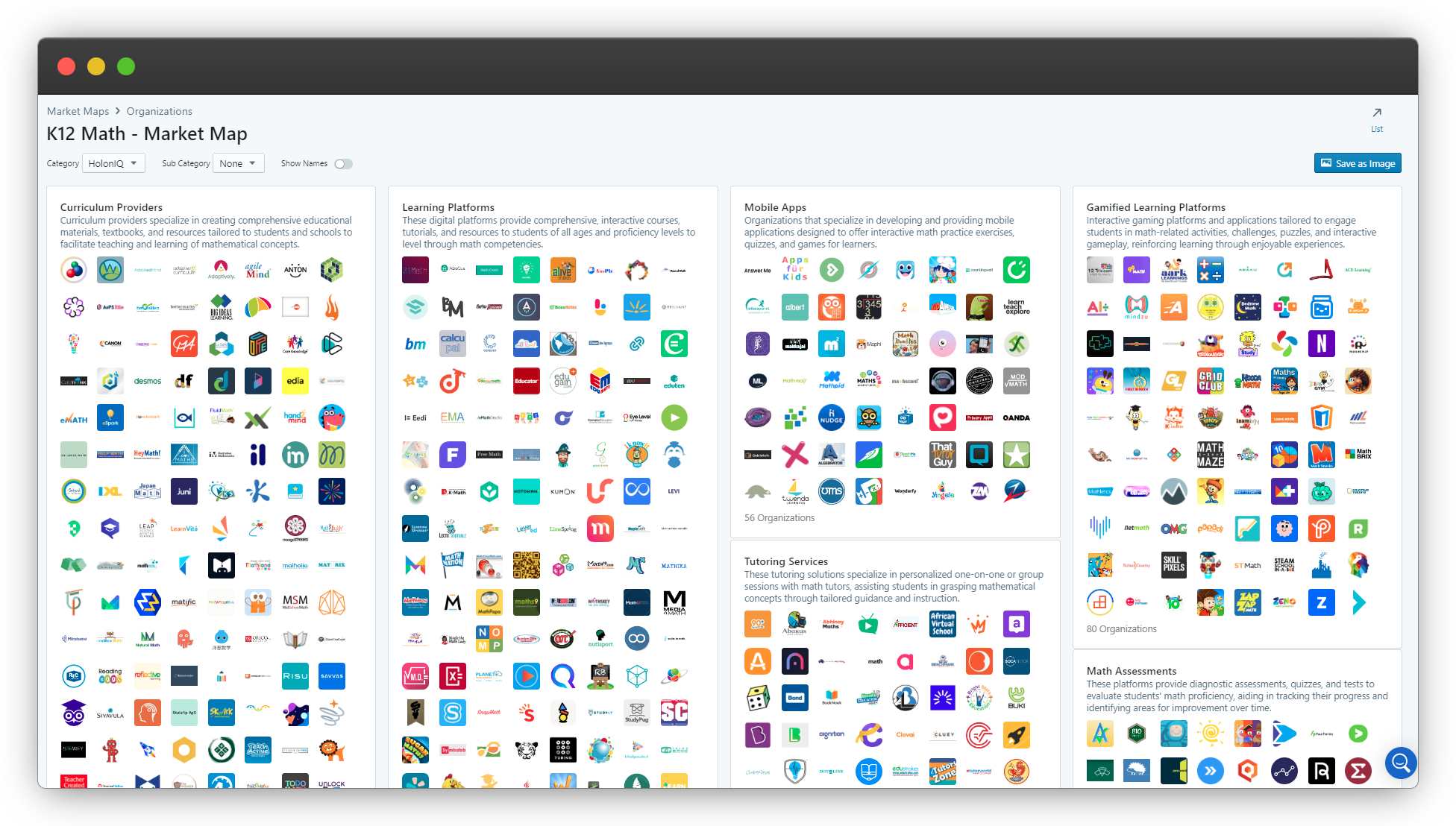Click the Desmos logo in Curriculum Providers
1456x826 pixels.
click(148, 381)
